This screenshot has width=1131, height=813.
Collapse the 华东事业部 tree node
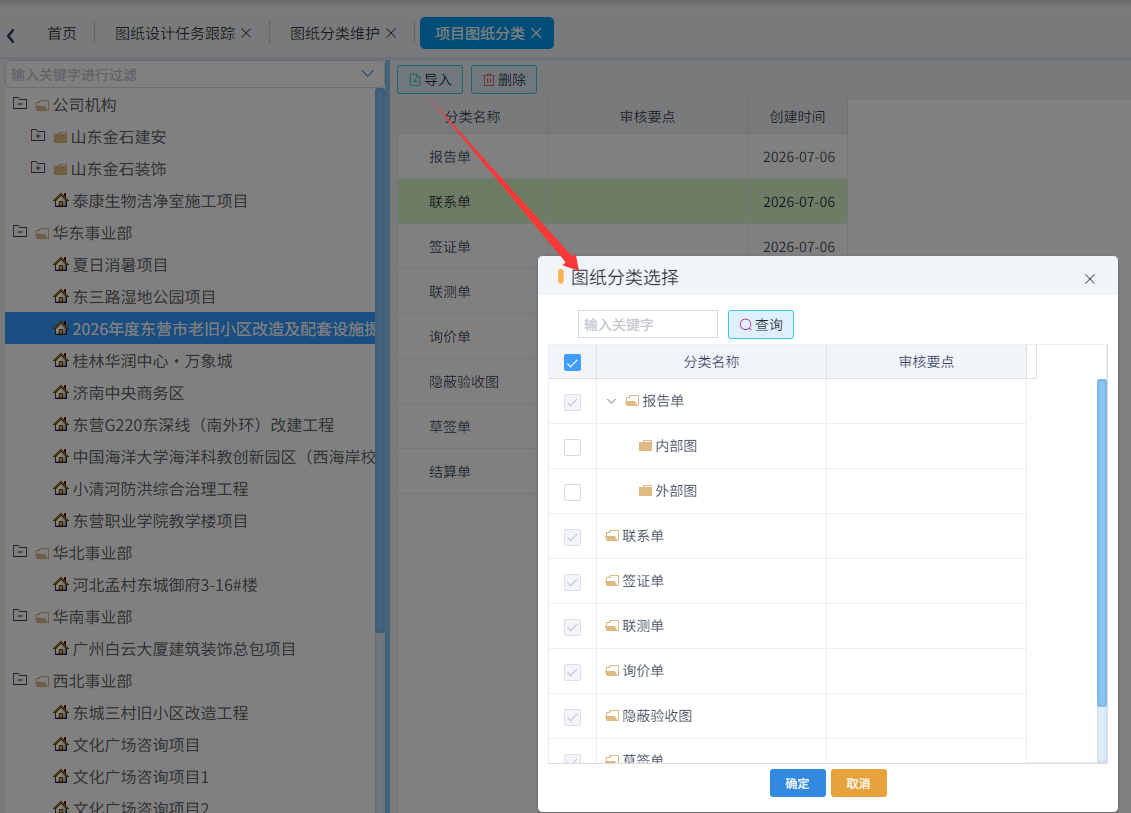coord(20,232)
